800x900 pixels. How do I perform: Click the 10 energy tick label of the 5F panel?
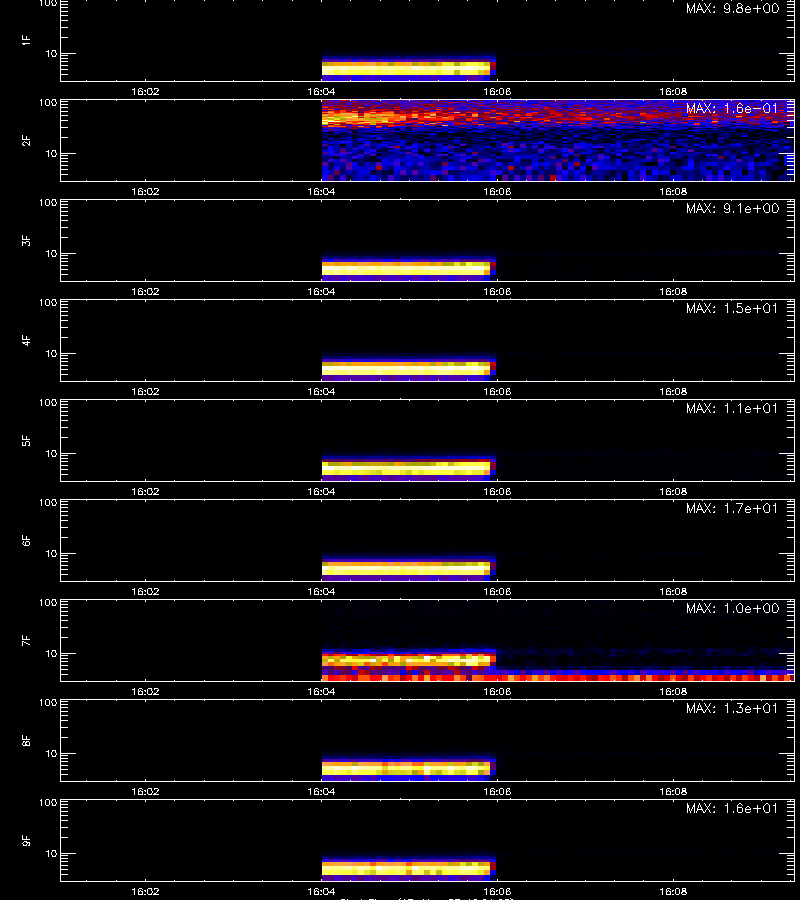pos(51,453)
